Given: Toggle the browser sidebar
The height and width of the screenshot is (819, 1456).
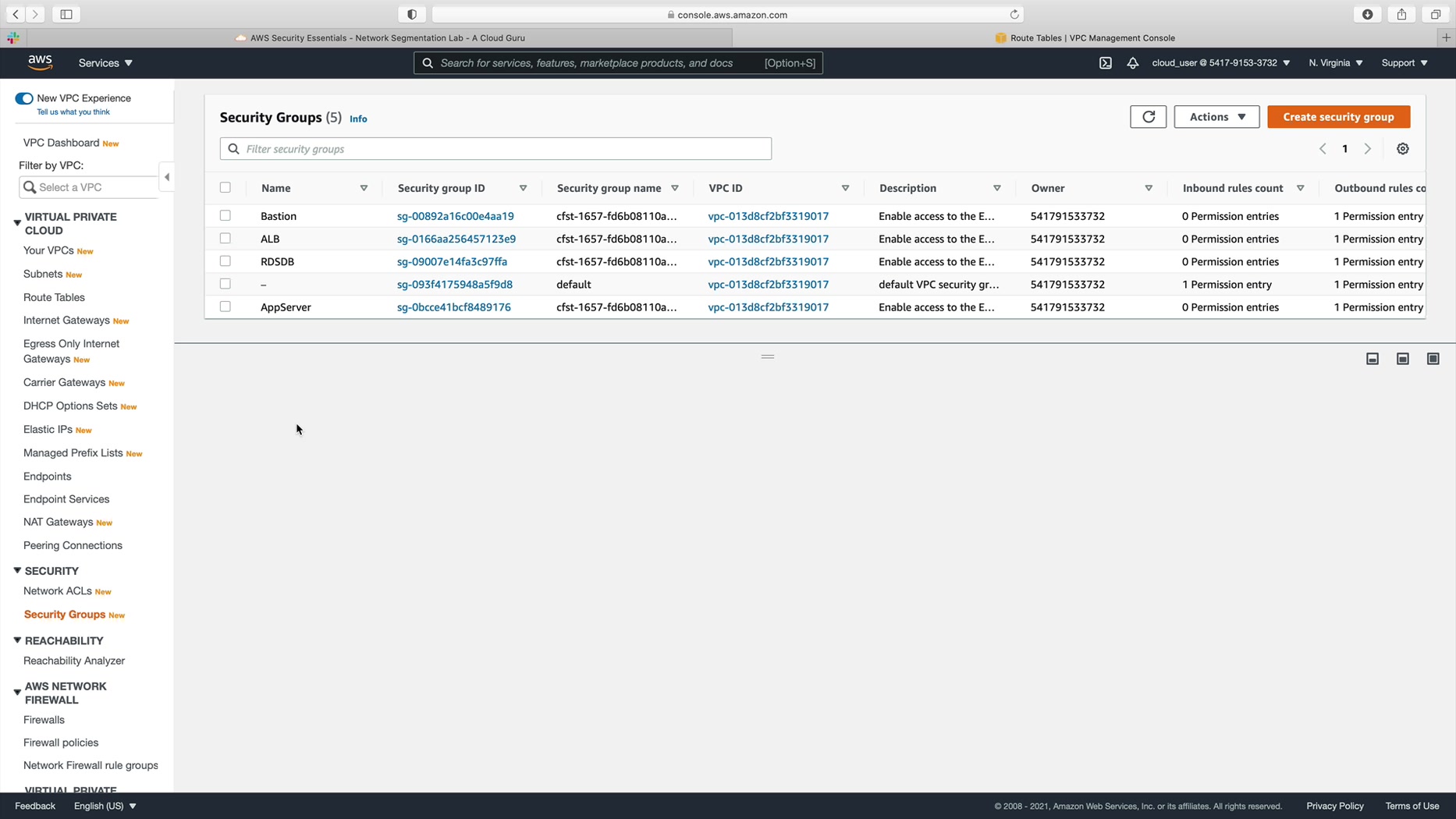Looking at the screenshot, I should coord(66,14).
